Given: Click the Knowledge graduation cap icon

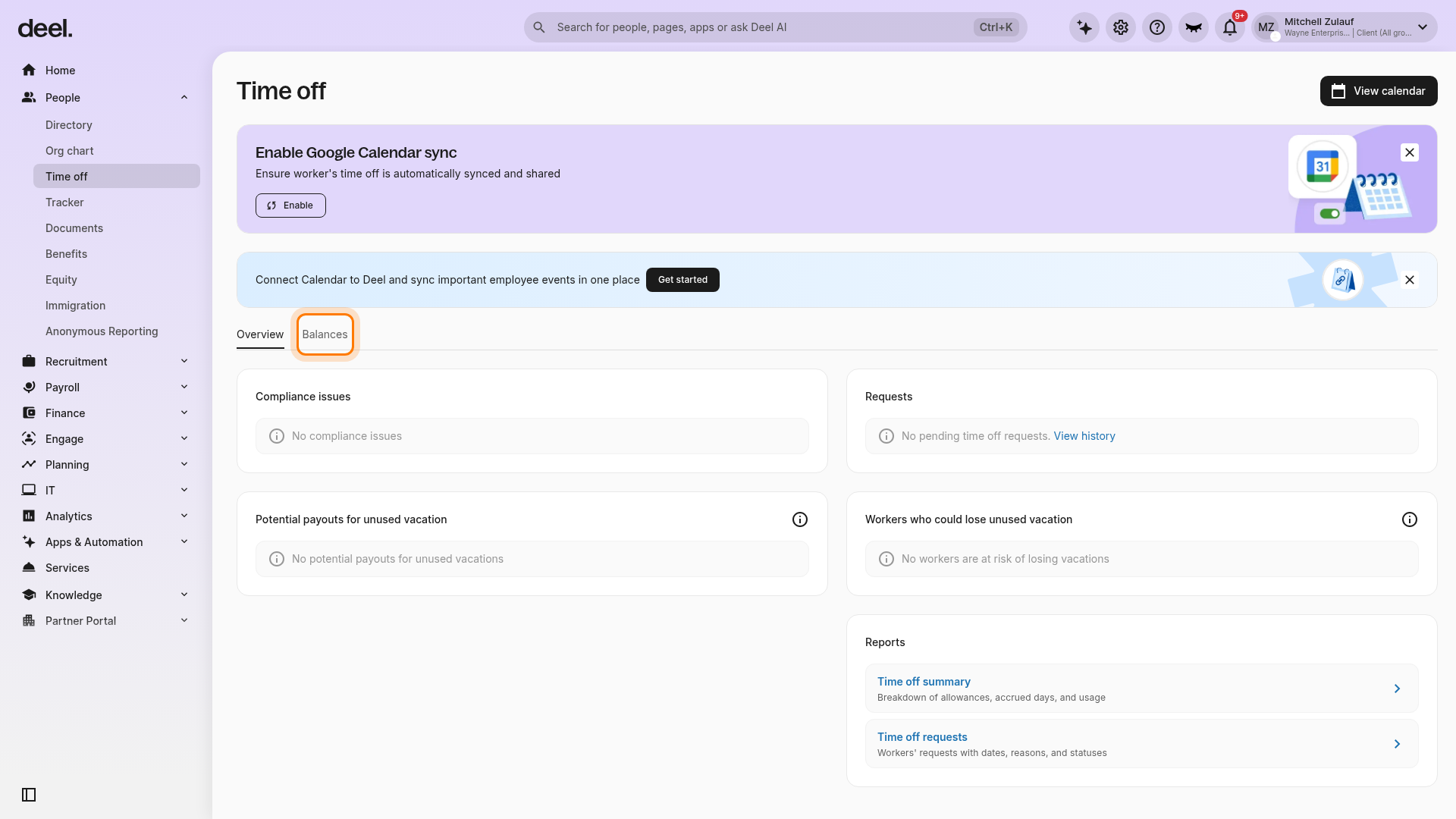Looking at the screenshot, I should tap(29, 595).
